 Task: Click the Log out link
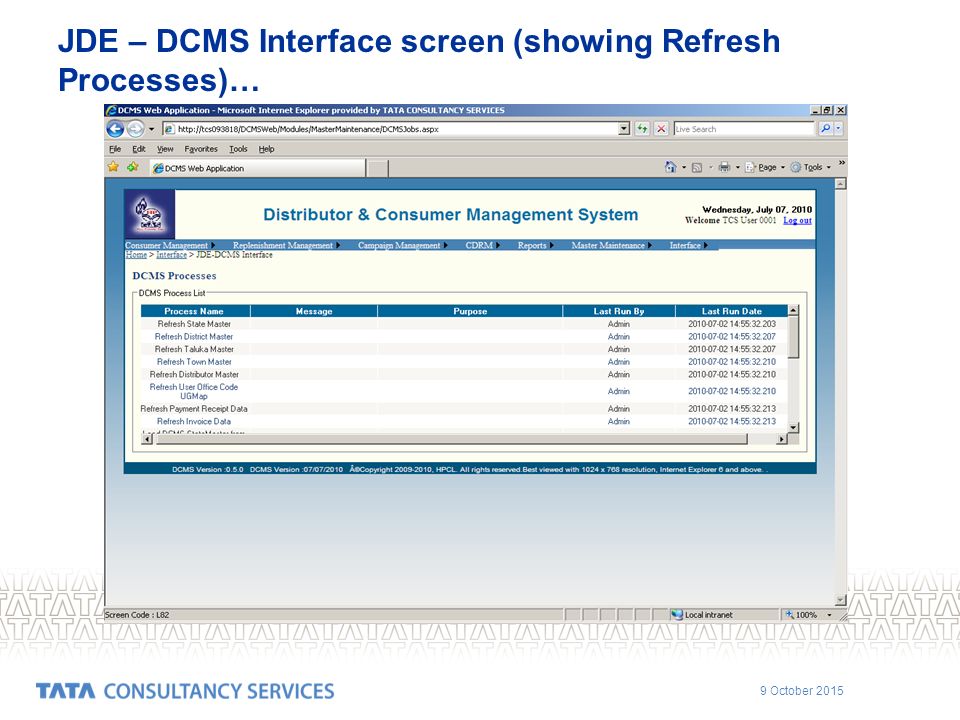pyautogui.click(x=797, y=220)
